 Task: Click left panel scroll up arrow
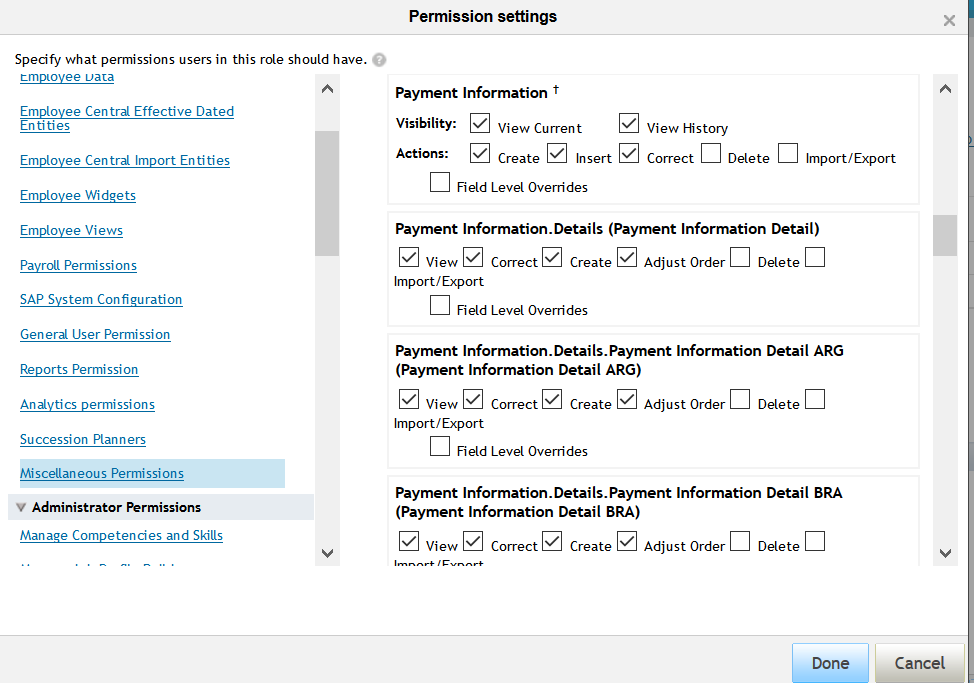(x=327, y=89)
